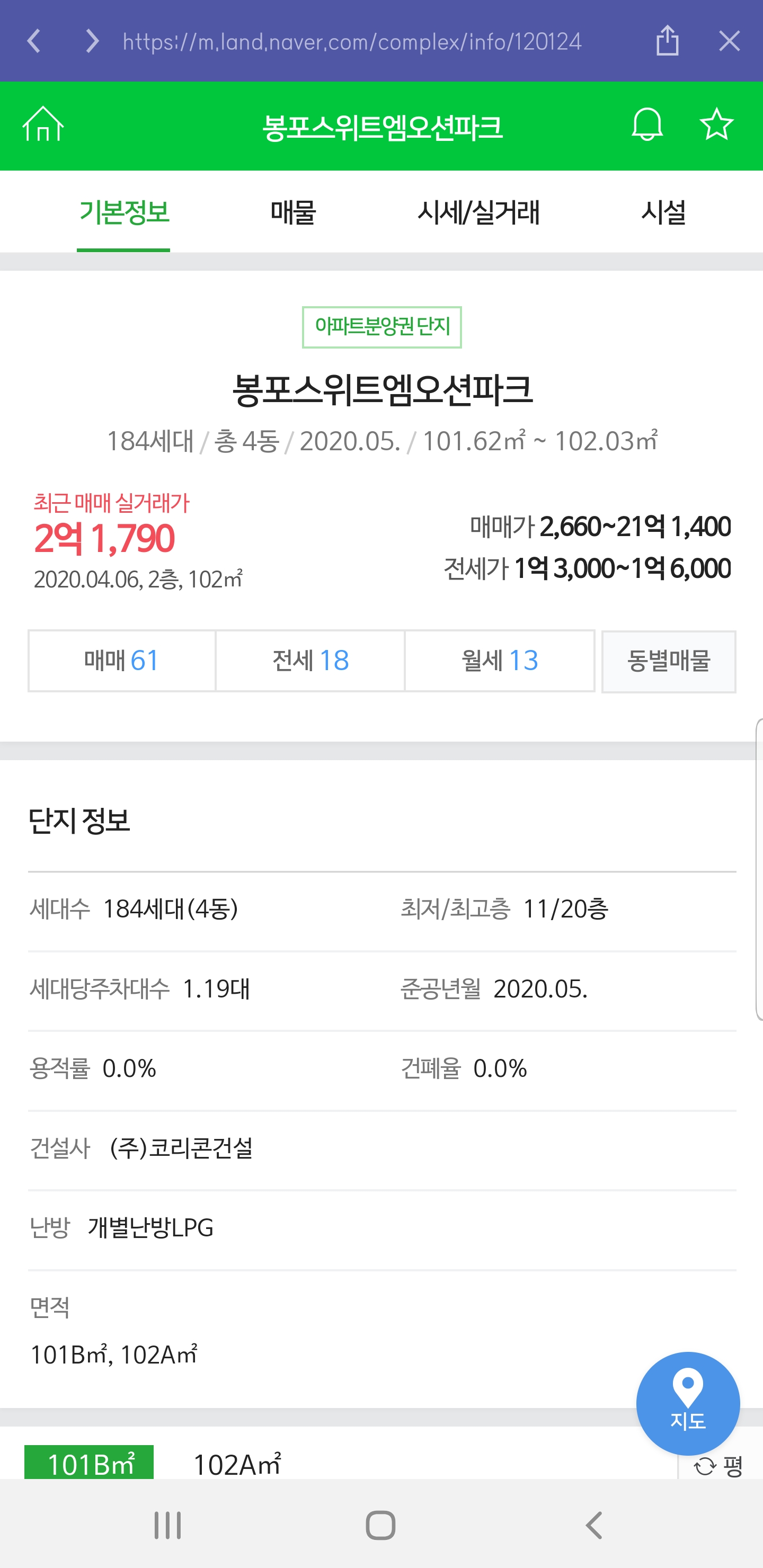Select the 시설 tab
This screenshot has height=1568, width=763.
point(663,212)
